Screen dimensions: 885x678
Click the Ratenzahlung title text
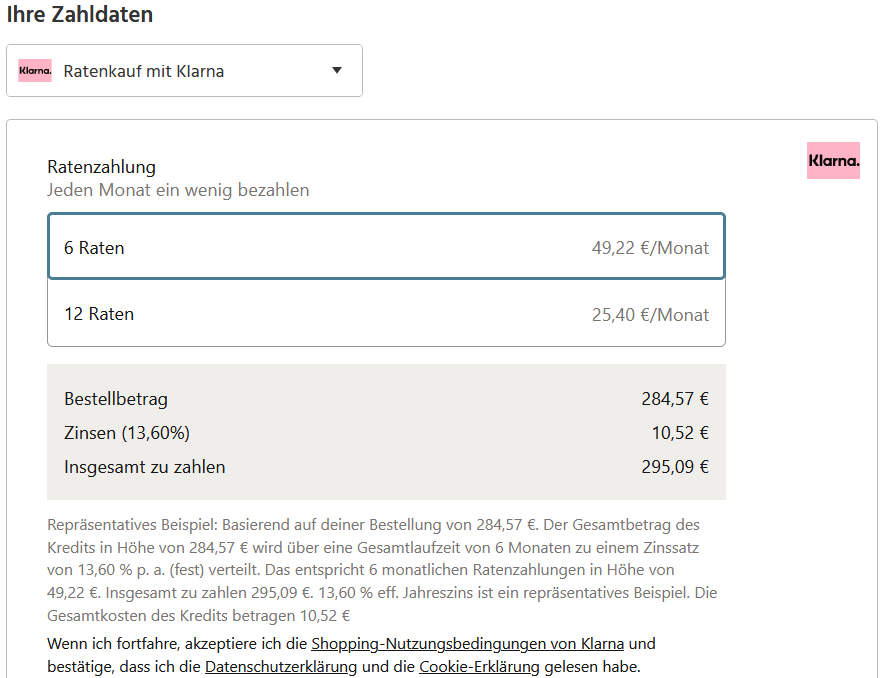click(x=102, y=167)
